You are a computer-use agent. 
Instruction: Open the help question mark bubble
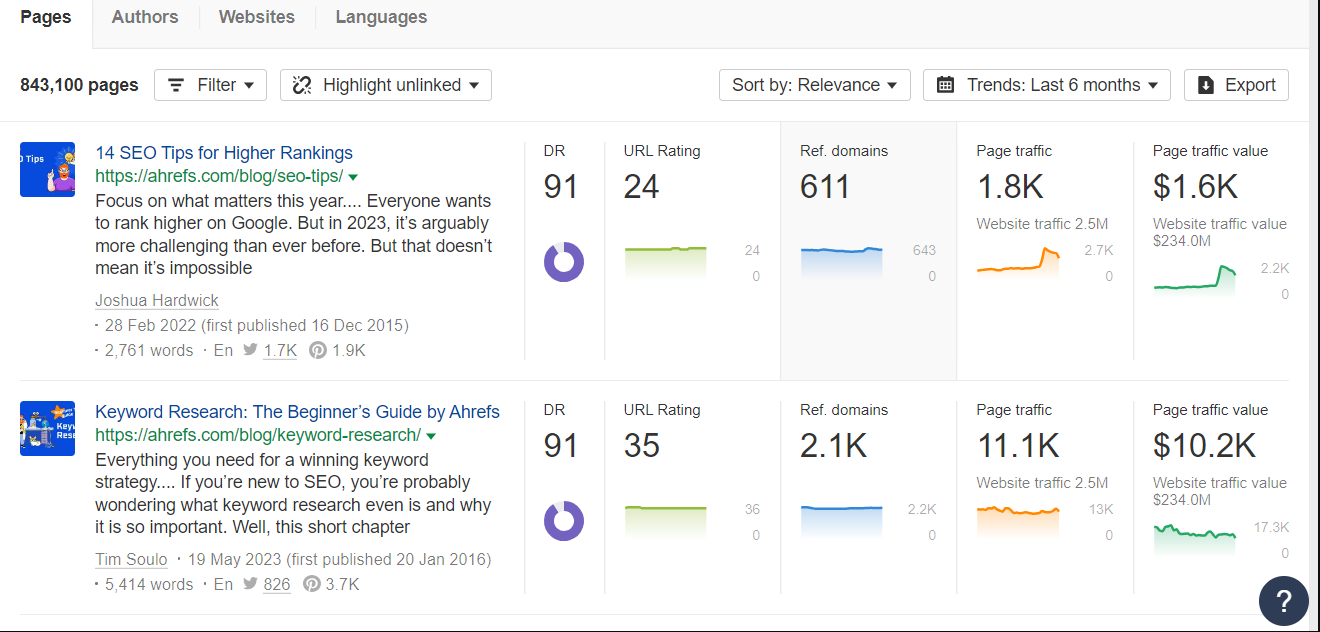click(x=1284, y=601)
